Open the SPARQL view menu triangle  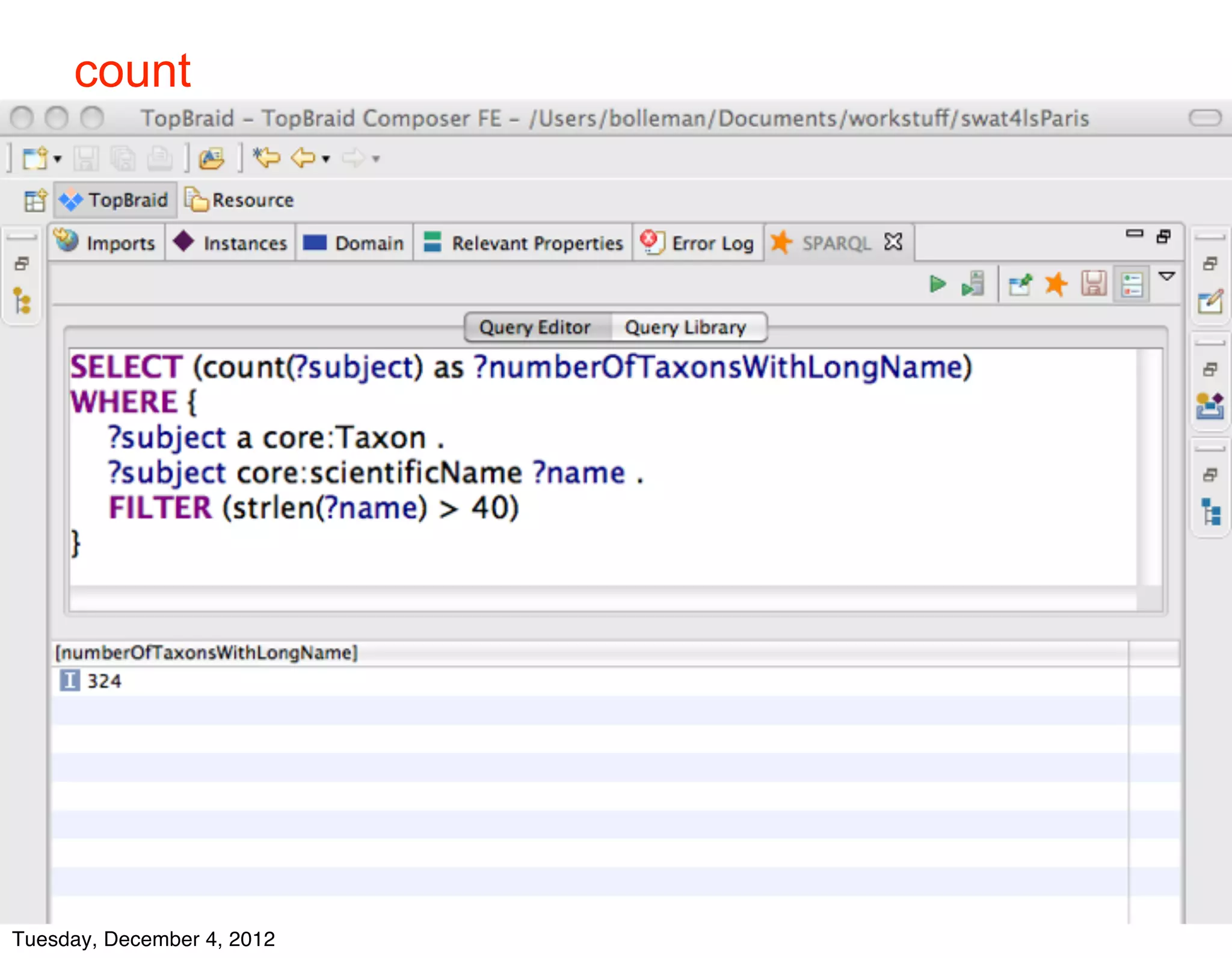1166,277
